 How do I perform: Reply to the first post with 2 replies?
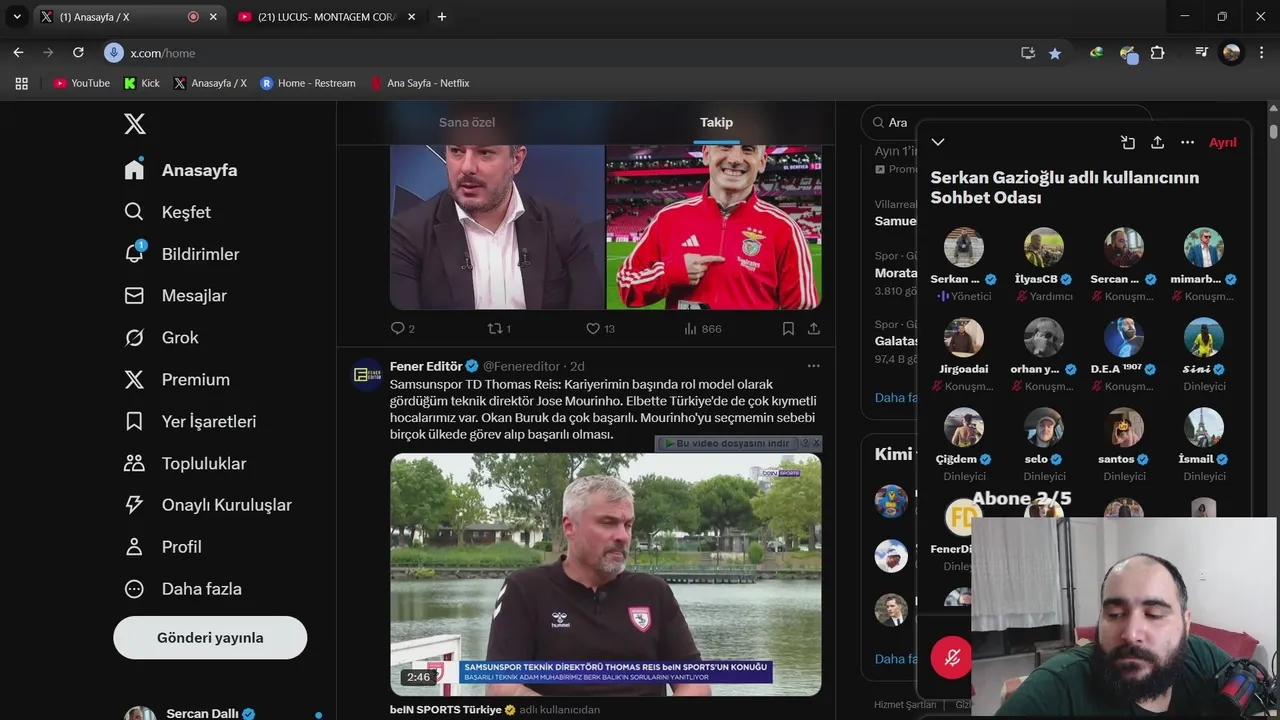pyautogui.click(x=402, y=328)
